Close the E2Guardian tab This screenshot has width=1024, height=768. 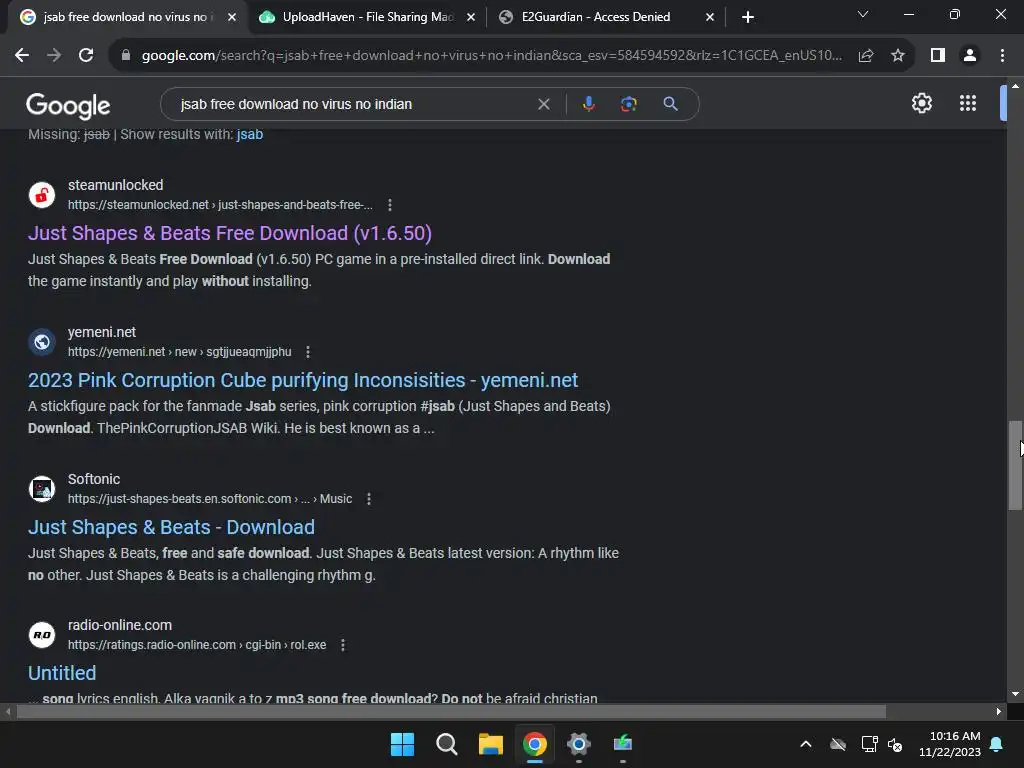coord(710,17)
